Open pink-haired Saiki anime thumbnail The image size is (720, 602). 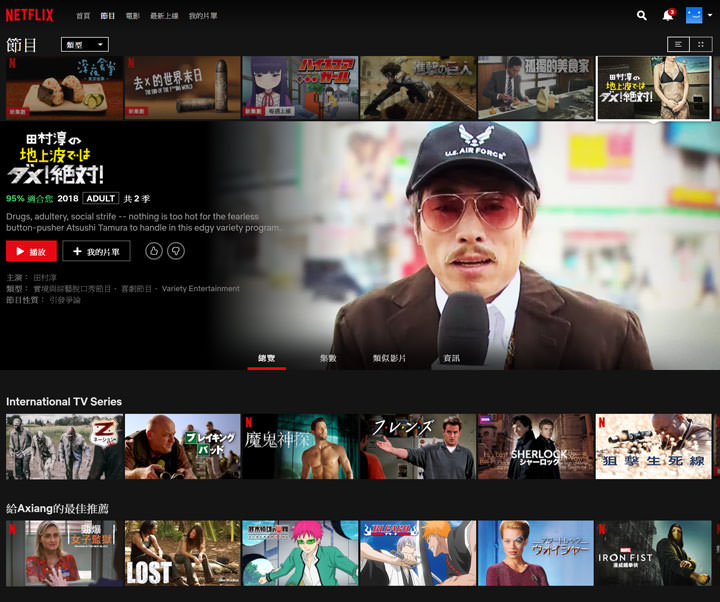click(x=300, y=553)
